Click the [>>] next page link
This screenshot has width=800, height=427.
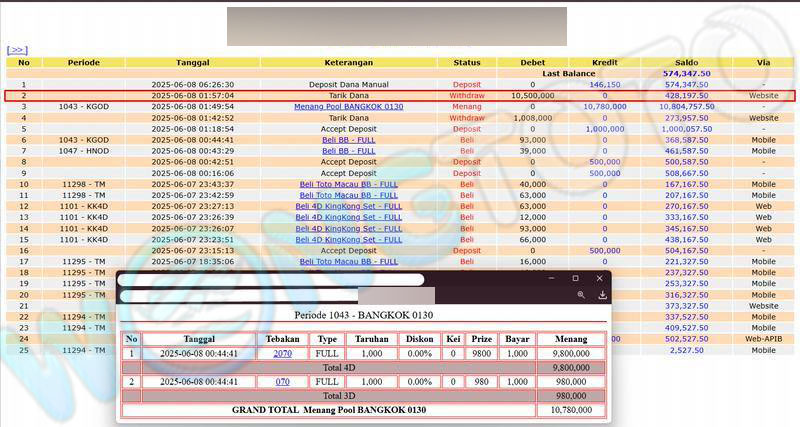(x=17, y=49)
